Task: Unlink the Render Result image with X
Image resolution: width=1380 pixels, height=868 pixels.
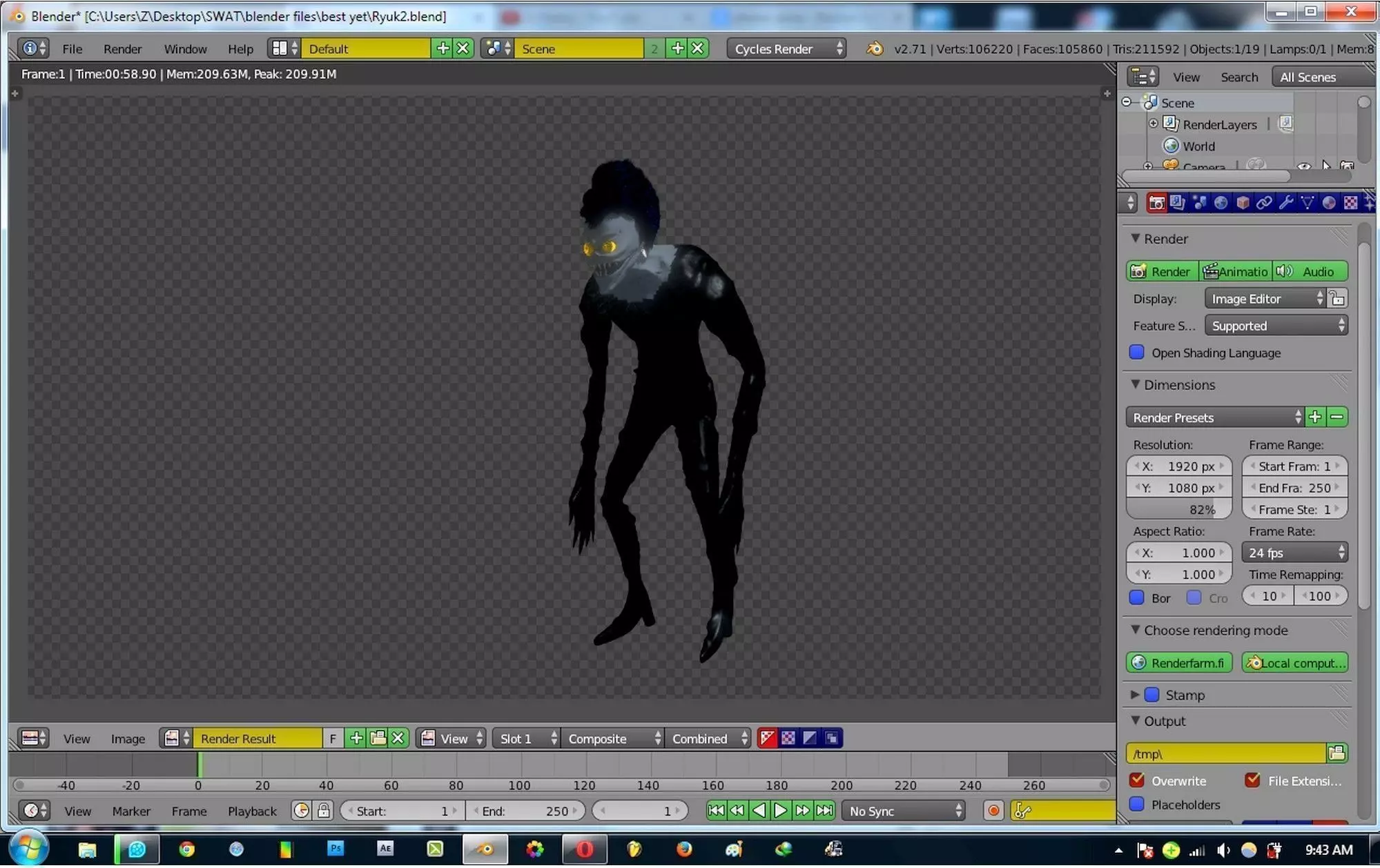Action: 398,739
